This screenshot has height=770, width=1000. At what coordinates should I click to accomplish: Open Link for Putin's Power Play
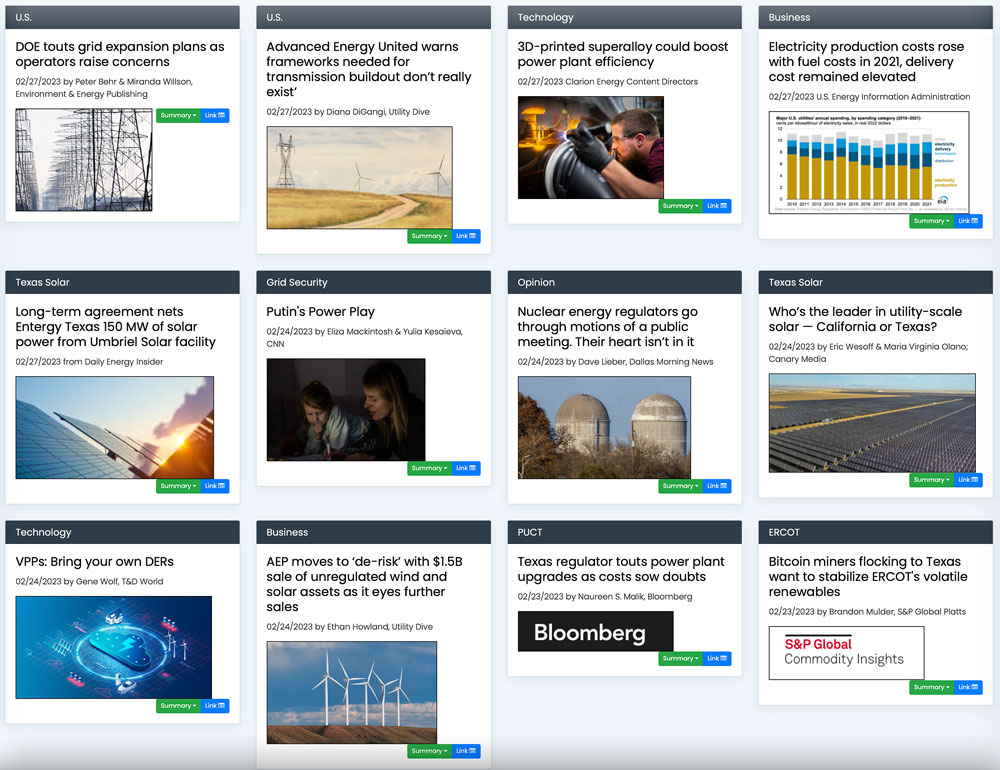(466, 468)
